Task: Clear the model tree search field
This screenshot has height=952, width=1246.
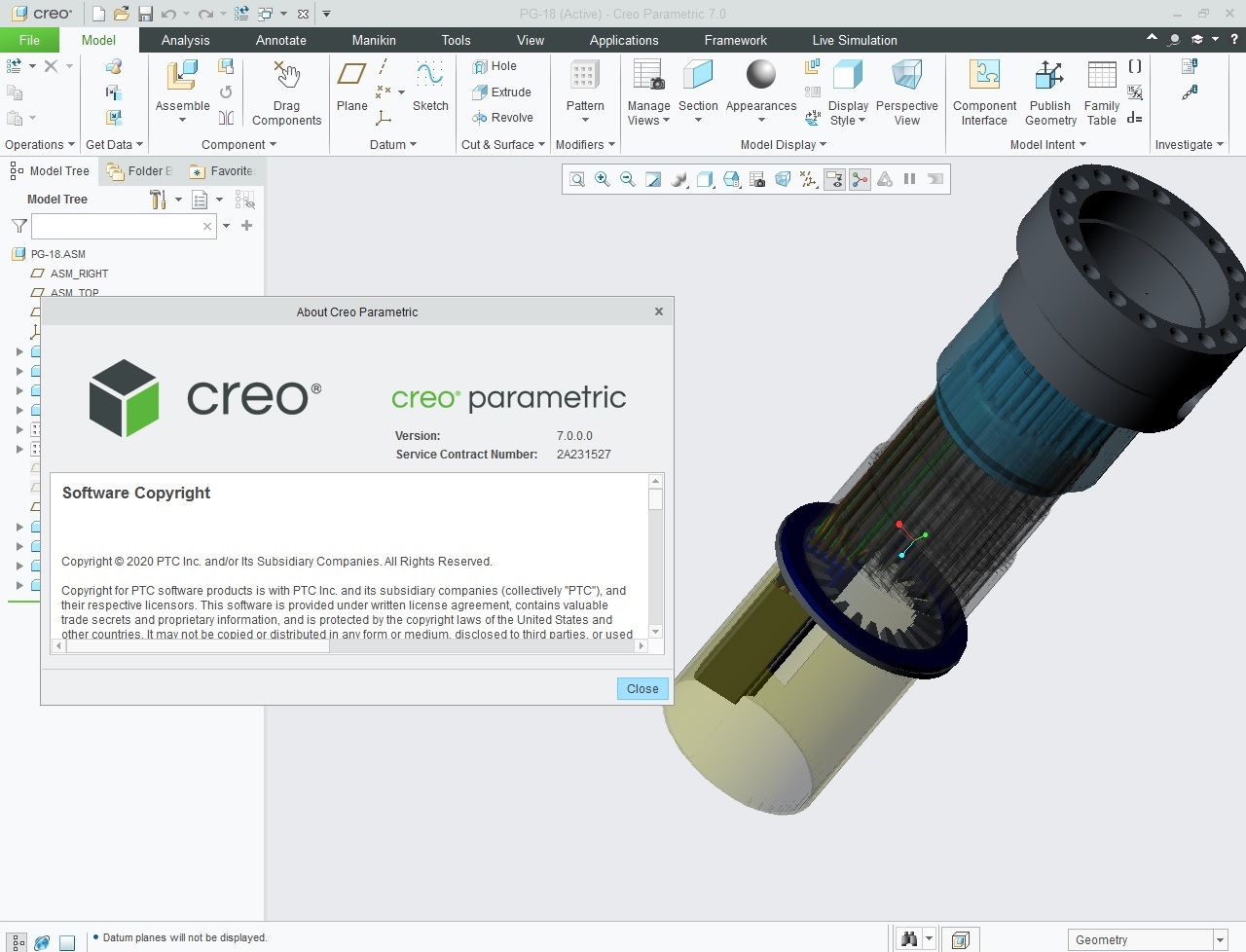Action: point(207,226)
